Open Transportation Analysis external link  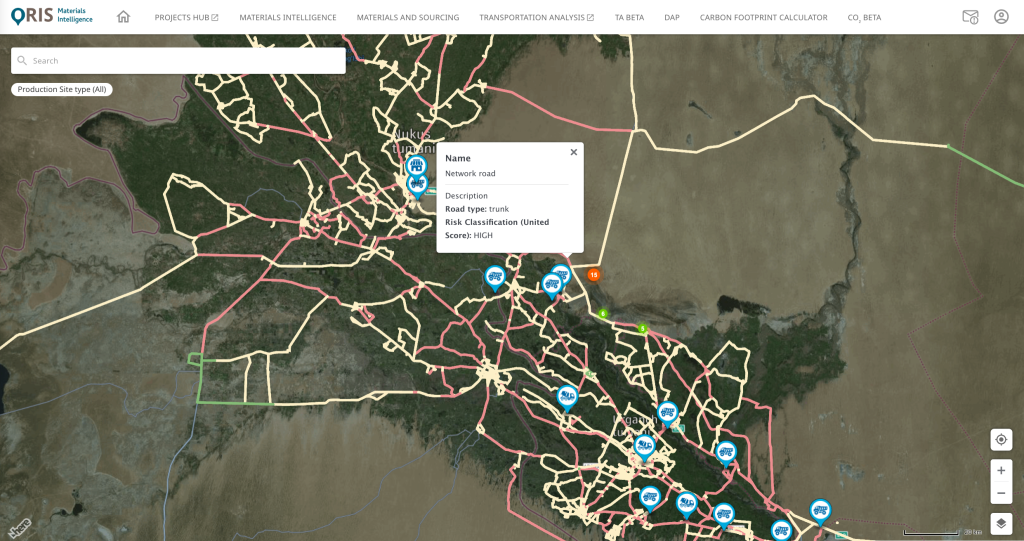click(536, 18)
